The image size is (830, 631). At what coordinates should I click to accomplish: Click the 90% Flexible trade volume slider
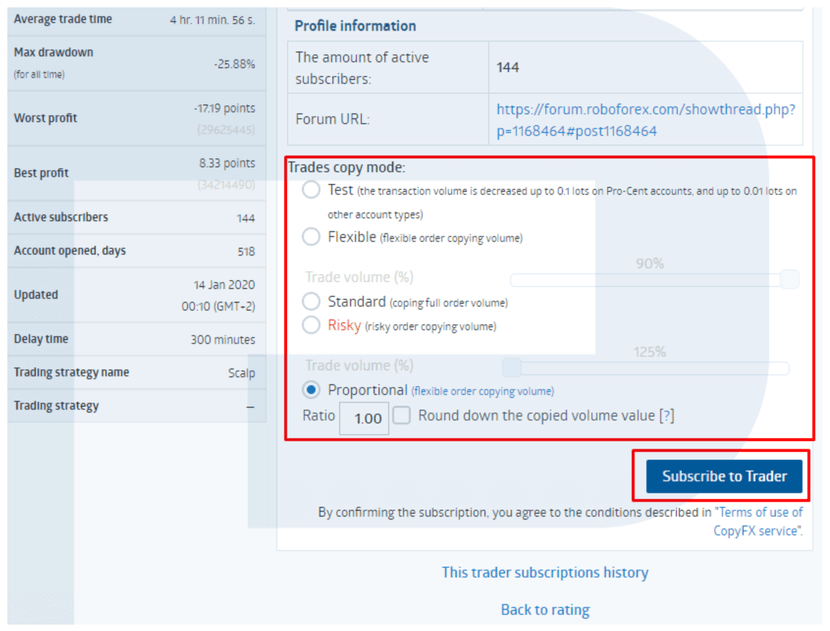click(655, 279)
